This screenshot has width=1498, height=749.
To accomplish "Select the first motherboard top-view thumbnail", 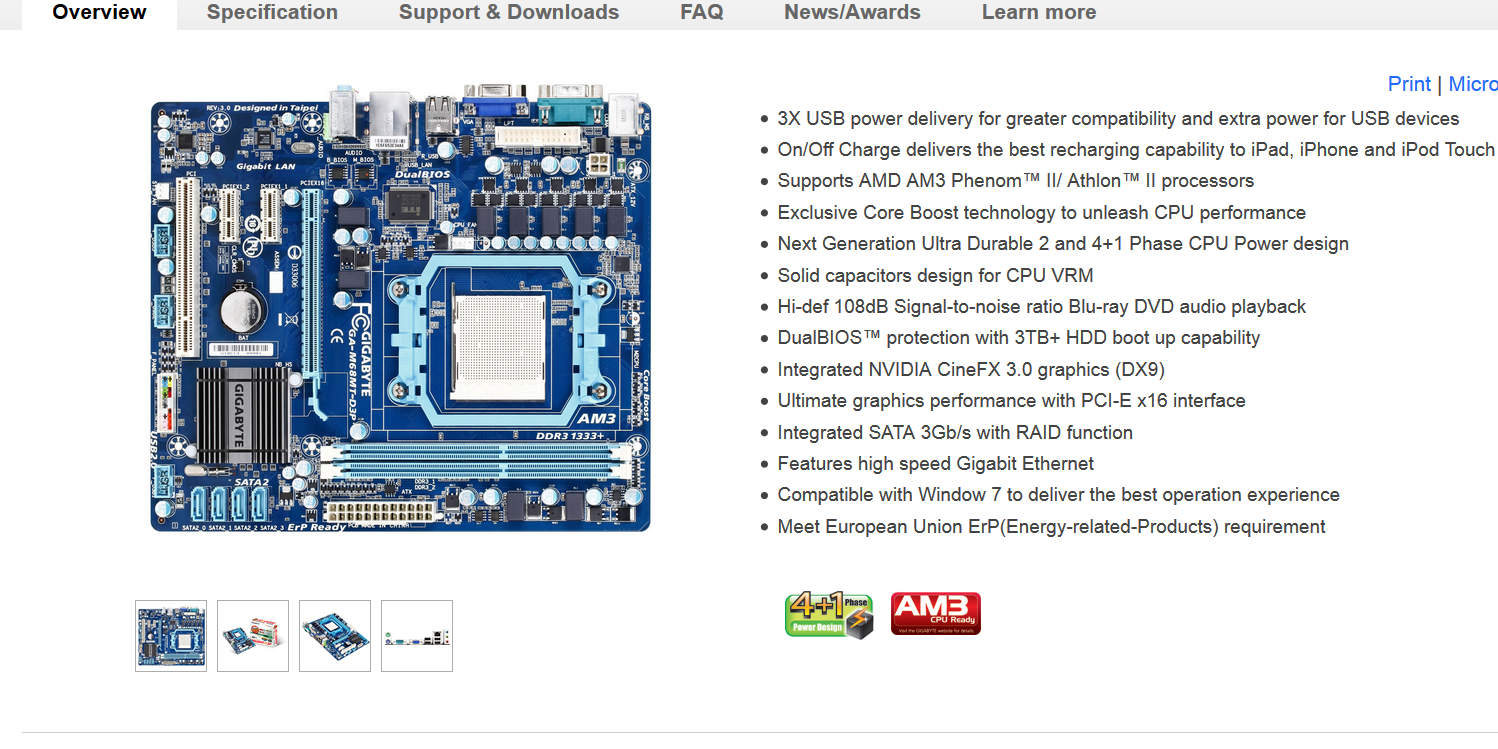I will (x=171, y=636).
